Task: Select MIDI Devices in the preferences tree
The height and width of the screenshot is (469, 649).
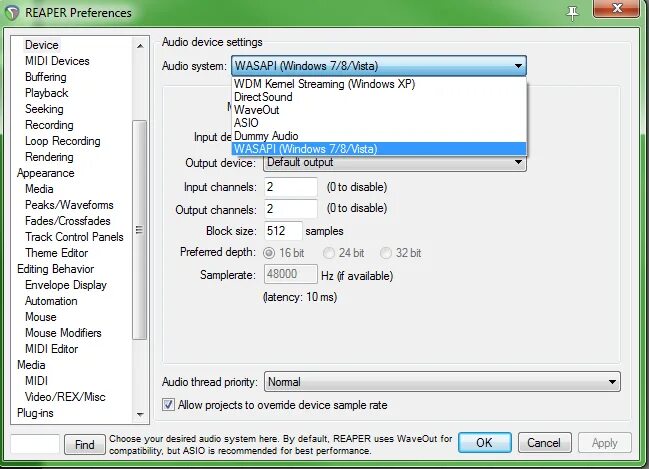Action: (x=57, y=61)
